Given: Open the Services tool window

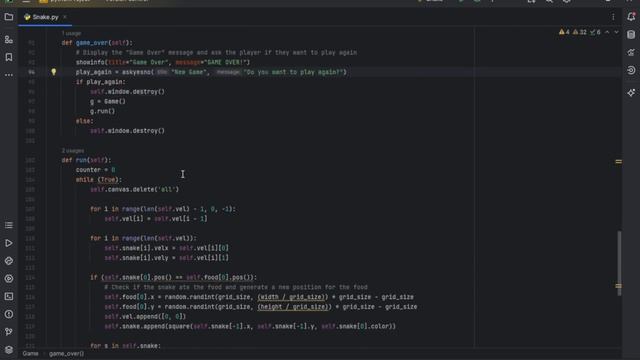Looking at the screenshot, I should [x=9, y=279].
